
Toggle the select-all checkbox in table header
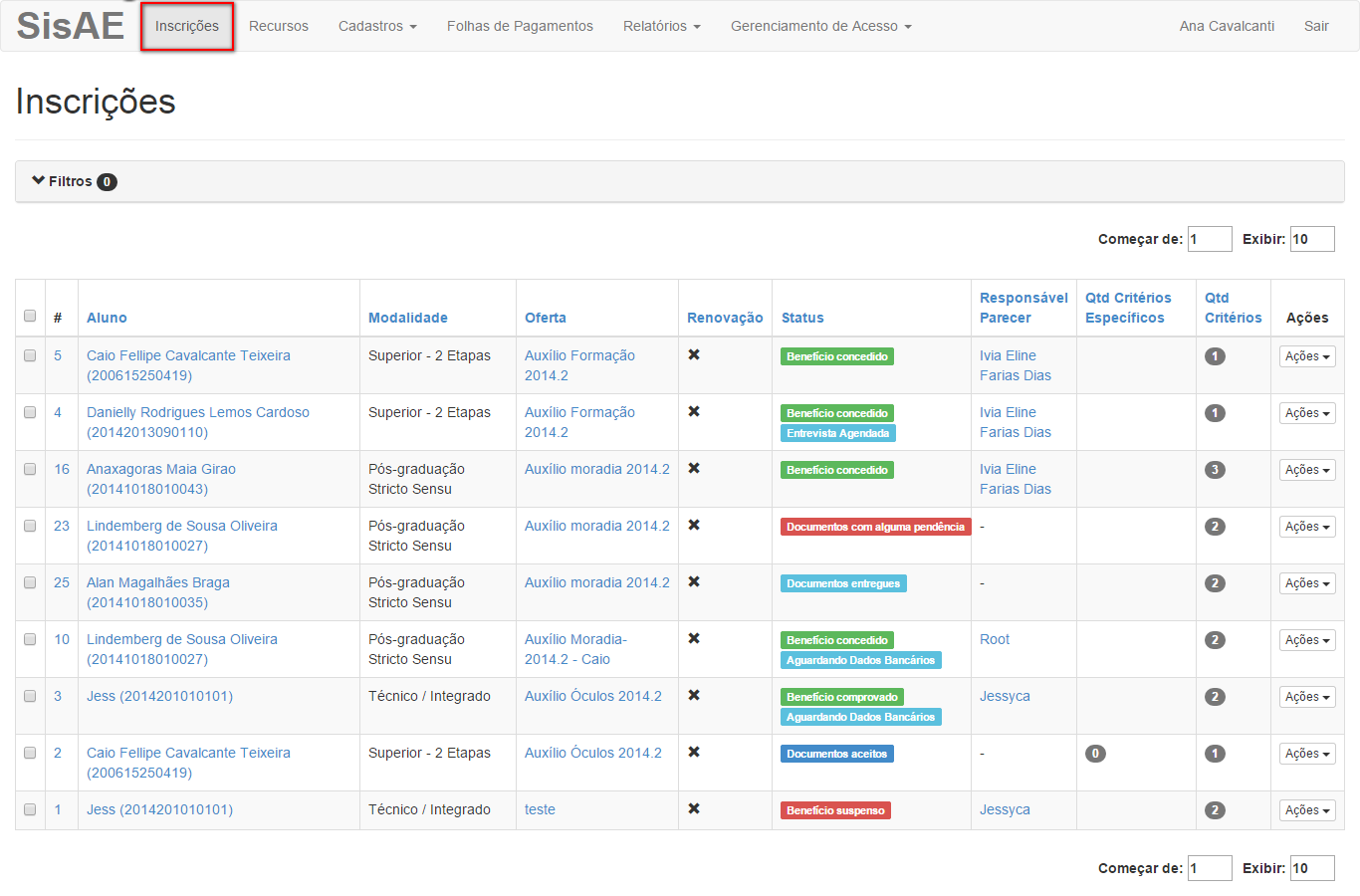30,316
